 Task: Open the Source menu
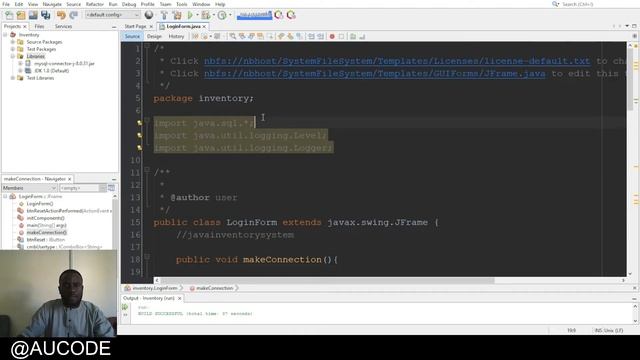tap(73, 4)
